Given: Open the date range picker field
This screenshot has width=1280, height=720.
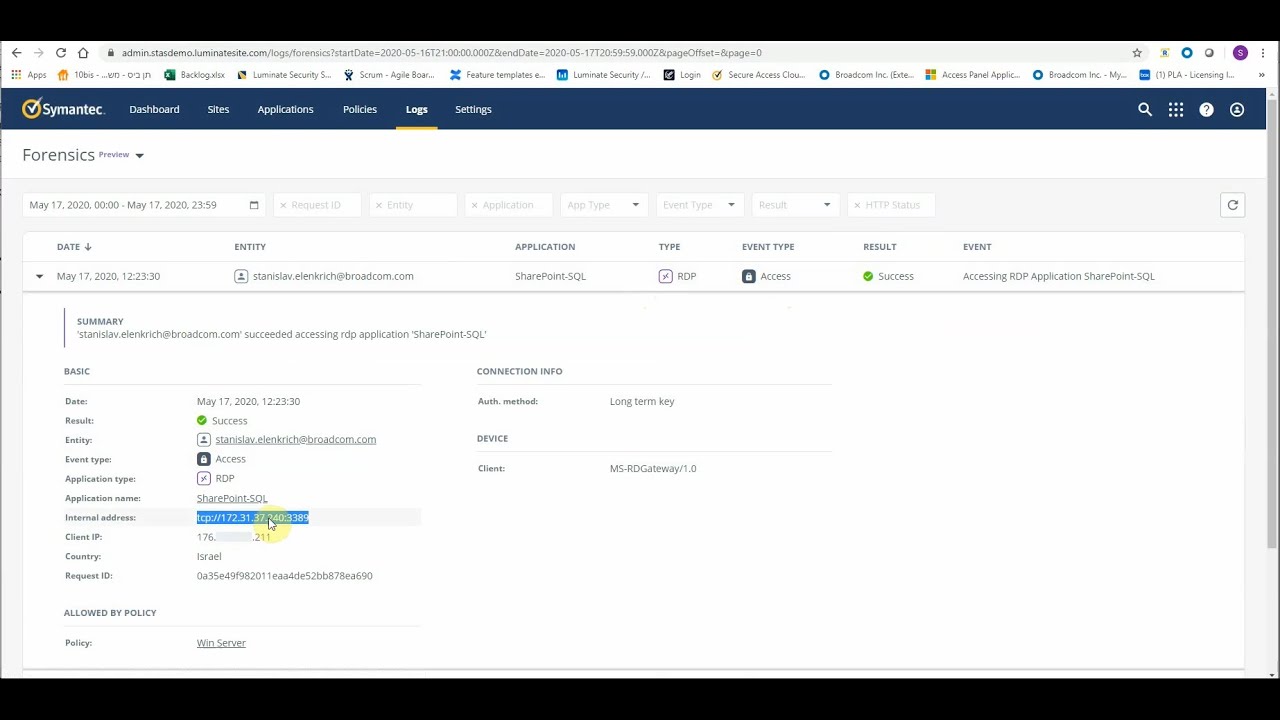Looking at the screenshot, I should click(x=144, y=205).
